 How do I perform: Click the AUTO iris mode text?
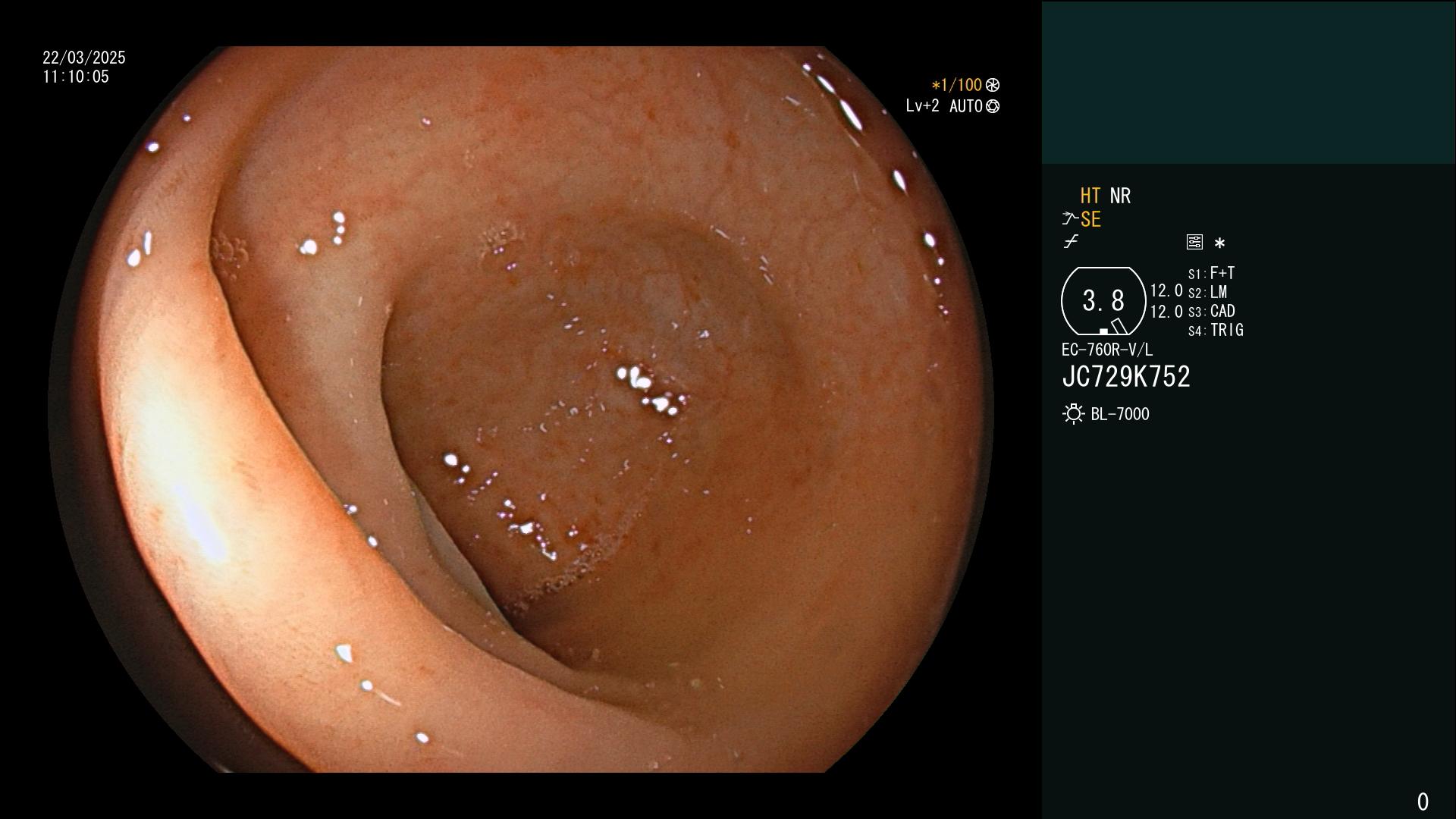[966, 106]
